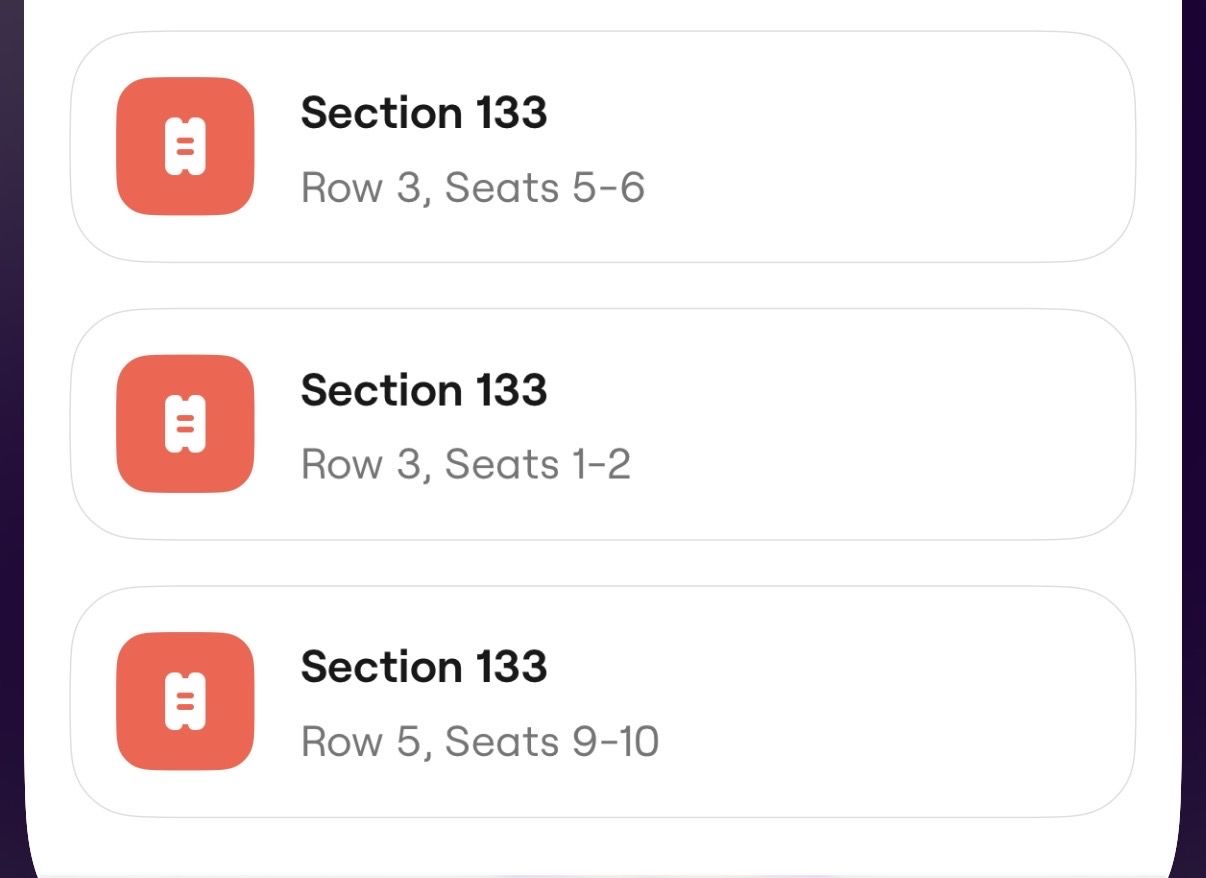
Task: Click empty right area of Seats 9-10 card
Action: 950,701
